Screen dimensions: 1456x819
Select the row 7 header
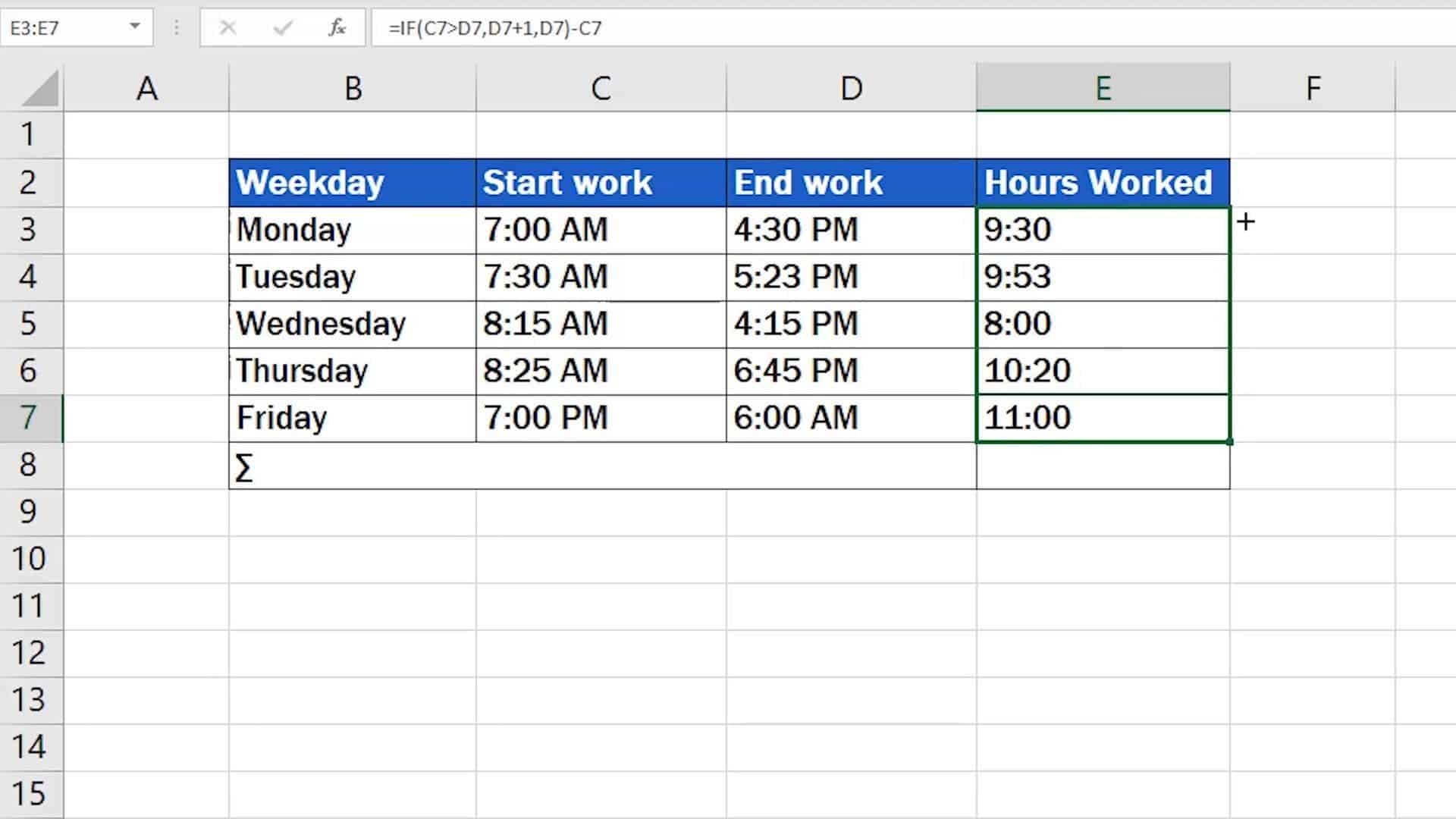tap(30, 418)
